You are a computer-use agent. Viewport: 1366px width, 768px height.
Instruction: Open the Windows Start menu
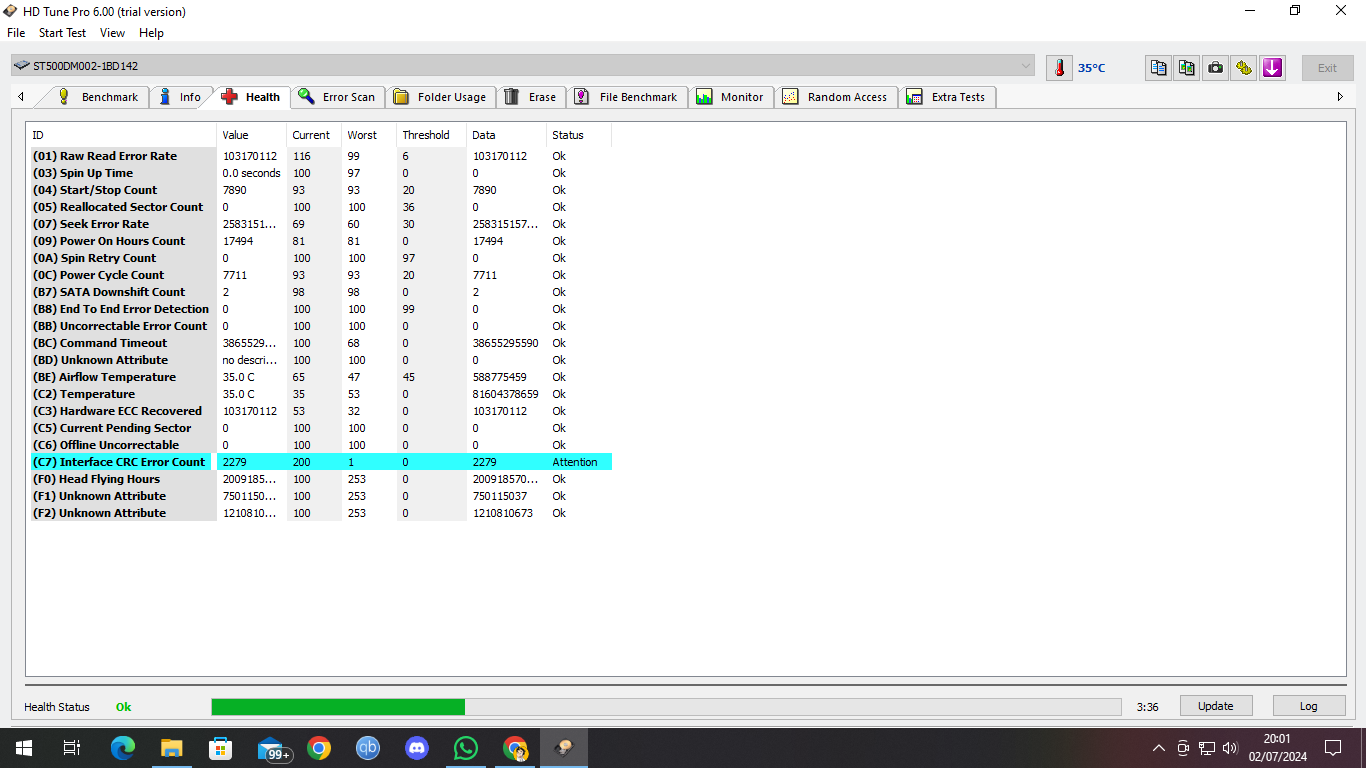point(24,748)
